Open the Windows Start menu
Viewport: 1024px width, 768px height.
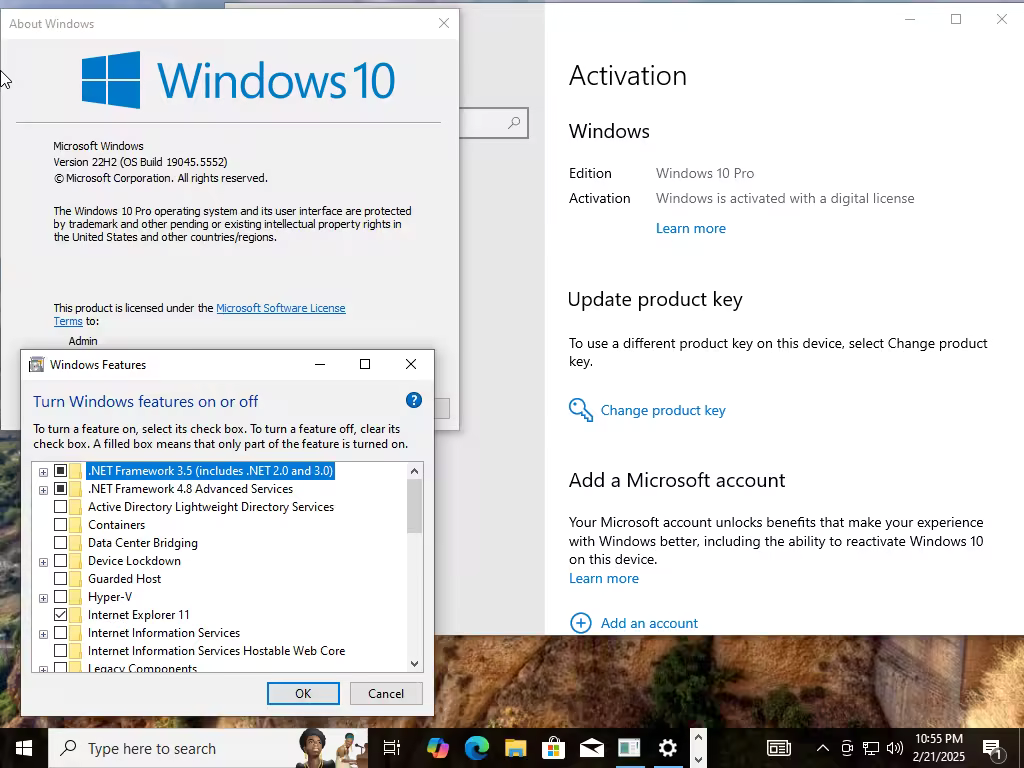[24, 748]
